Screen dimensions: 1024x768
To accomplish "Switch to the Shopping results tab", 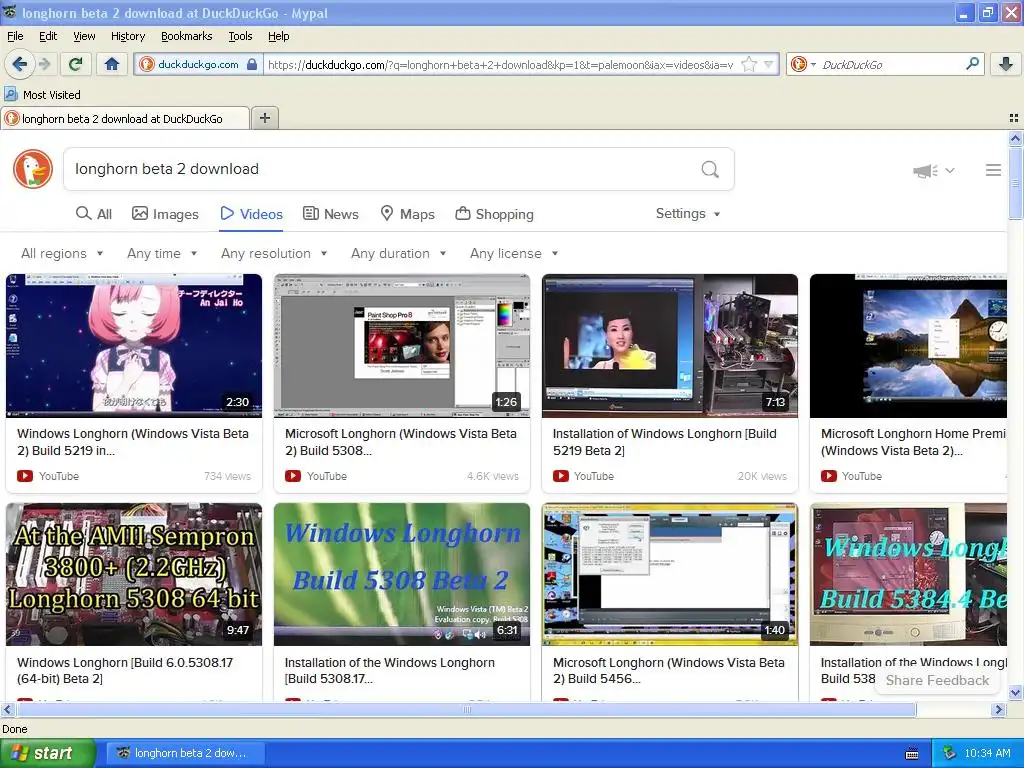I will [x=494, y=214].
